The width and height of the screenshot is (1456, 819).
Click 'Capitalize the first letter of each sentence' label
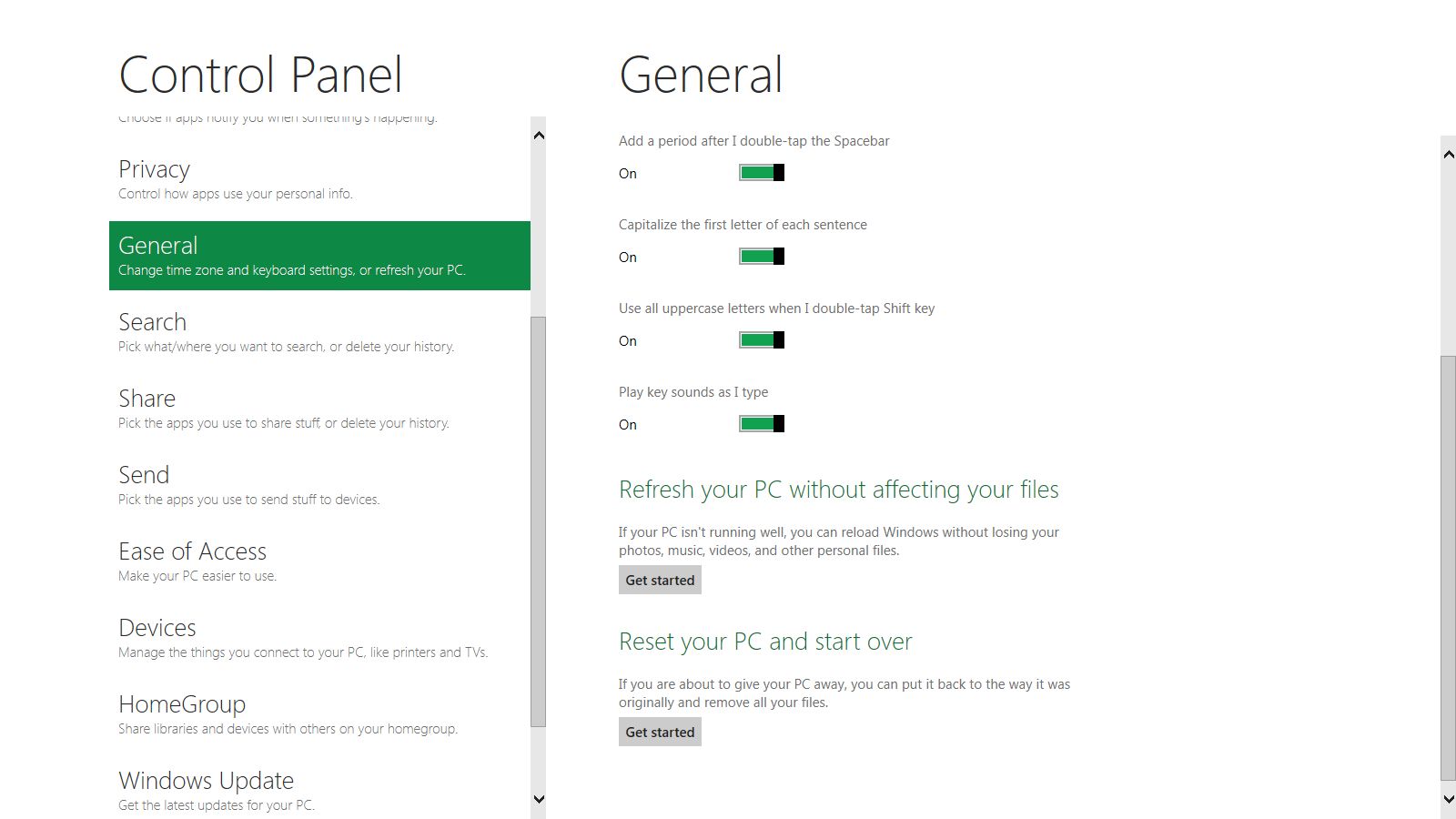(743, 225)
